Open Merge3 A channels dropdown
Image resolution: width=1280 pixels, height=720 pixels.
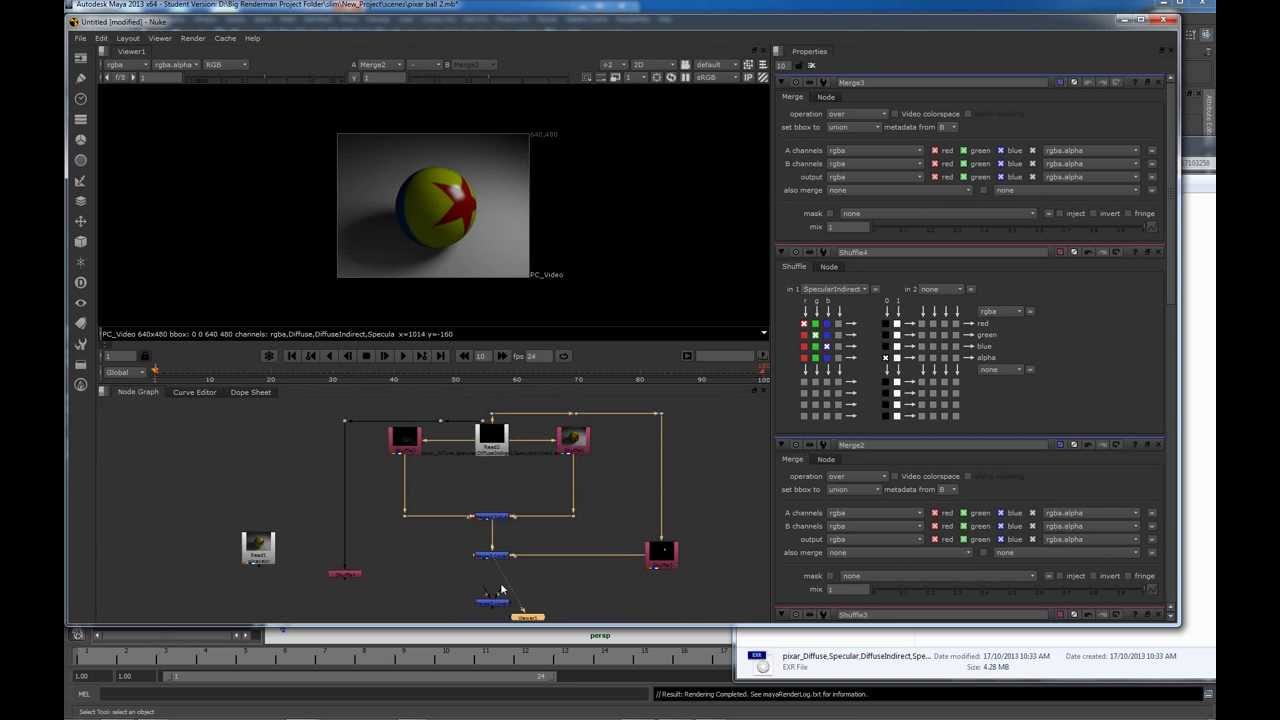[875, 150]
